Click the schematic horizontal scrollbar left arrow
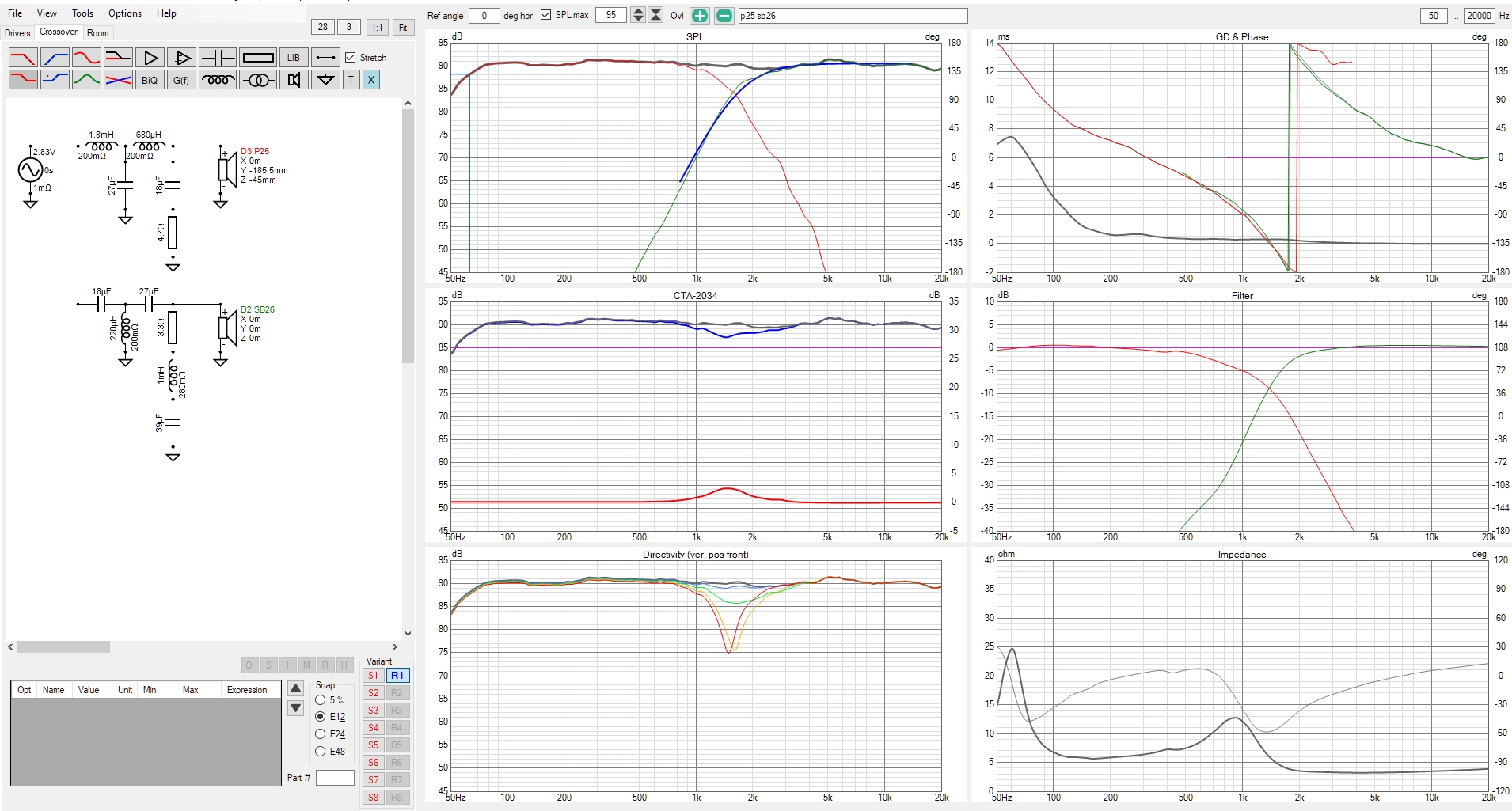Screen dimensions: 1512x811 [x=11, y=646]
